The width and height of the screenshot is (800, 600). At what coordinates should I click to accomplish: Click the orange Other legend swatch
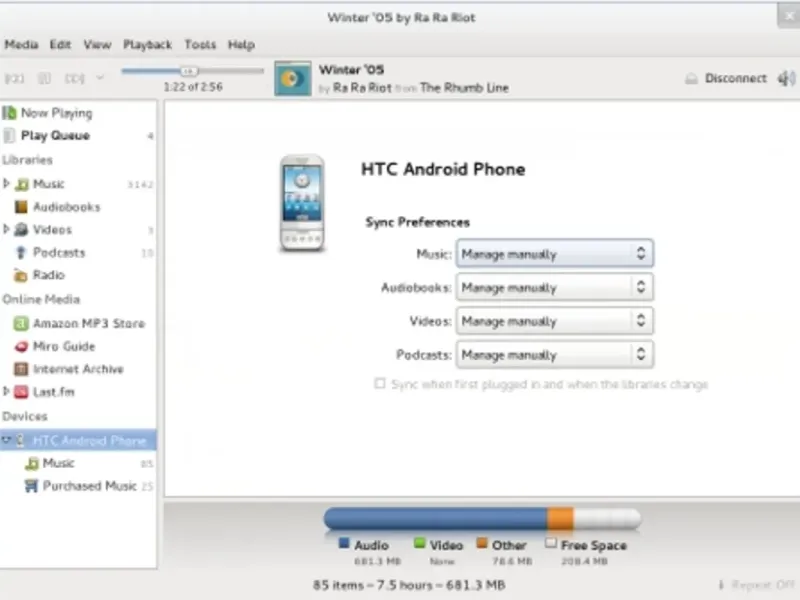[x=482, y=543]
